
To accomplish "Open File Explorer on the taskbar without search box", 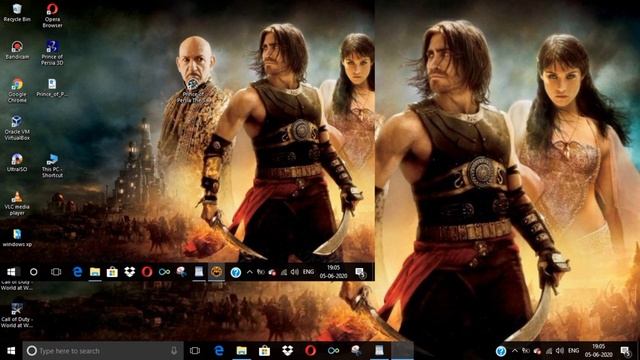I will [x=95, y=272].
